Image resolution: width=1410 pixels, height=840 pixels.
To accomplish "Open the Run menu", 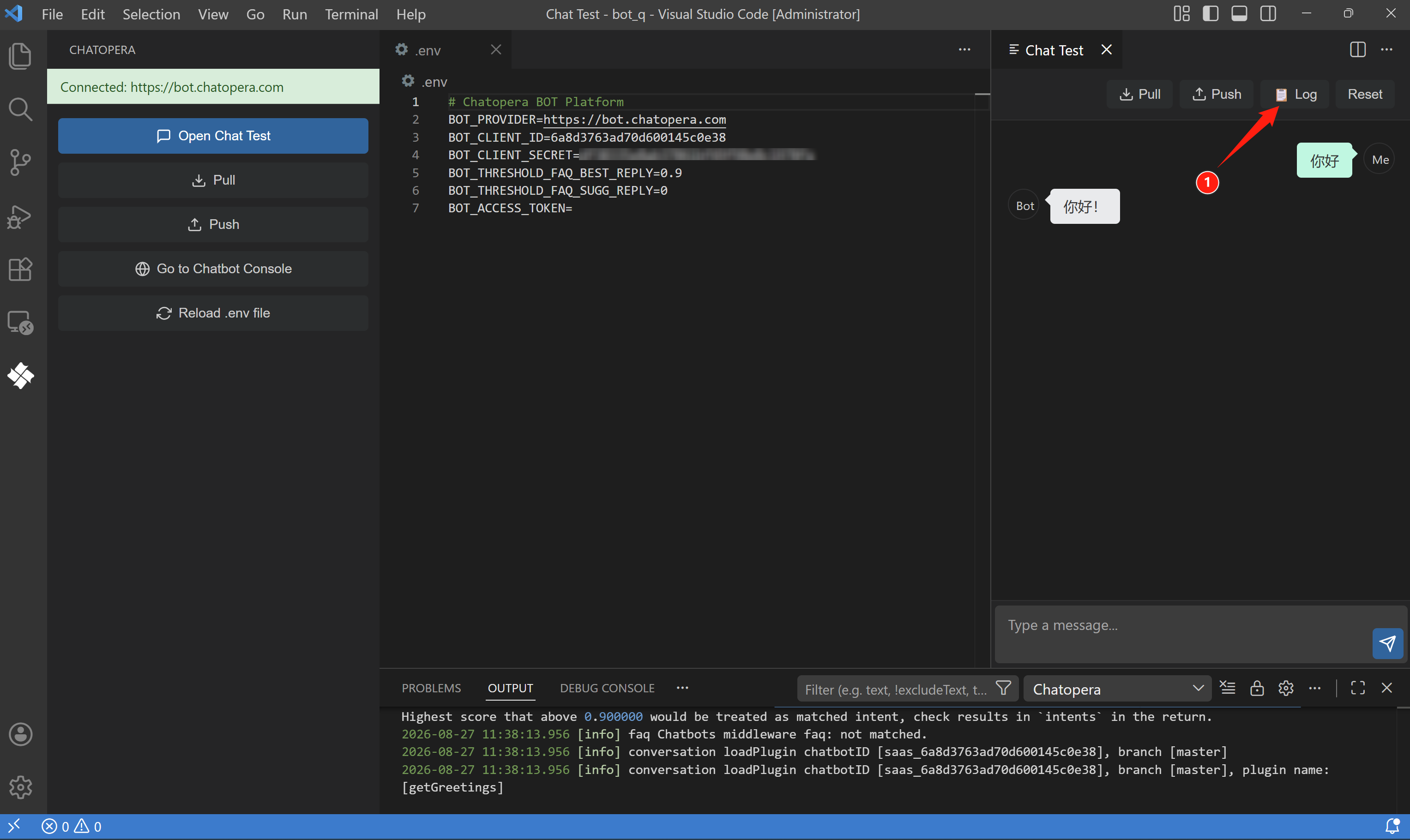I will [x=295, y=14].
